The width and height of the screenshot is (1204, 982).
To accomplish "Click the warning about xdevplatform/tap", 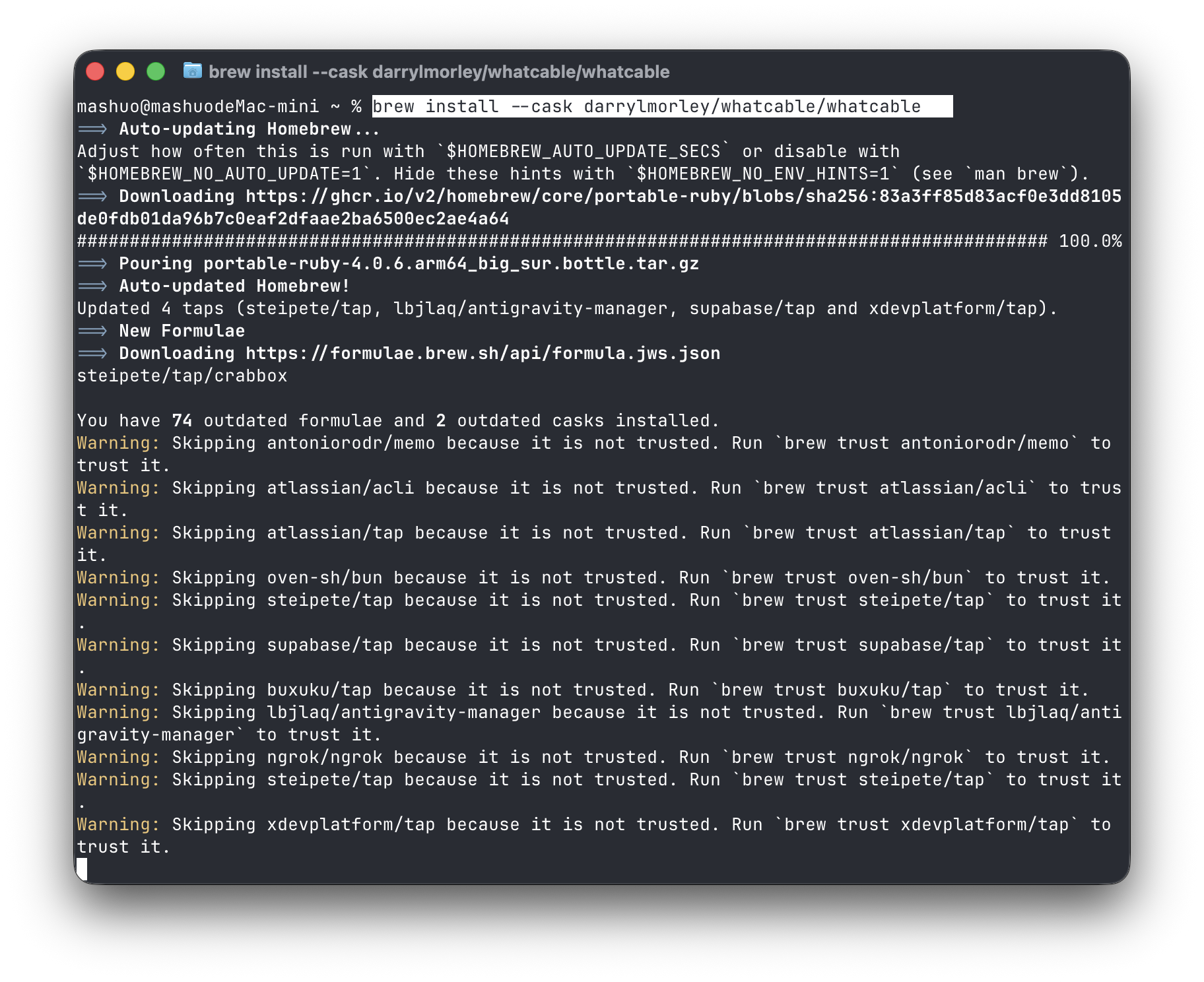I will [x=594, y=835].
